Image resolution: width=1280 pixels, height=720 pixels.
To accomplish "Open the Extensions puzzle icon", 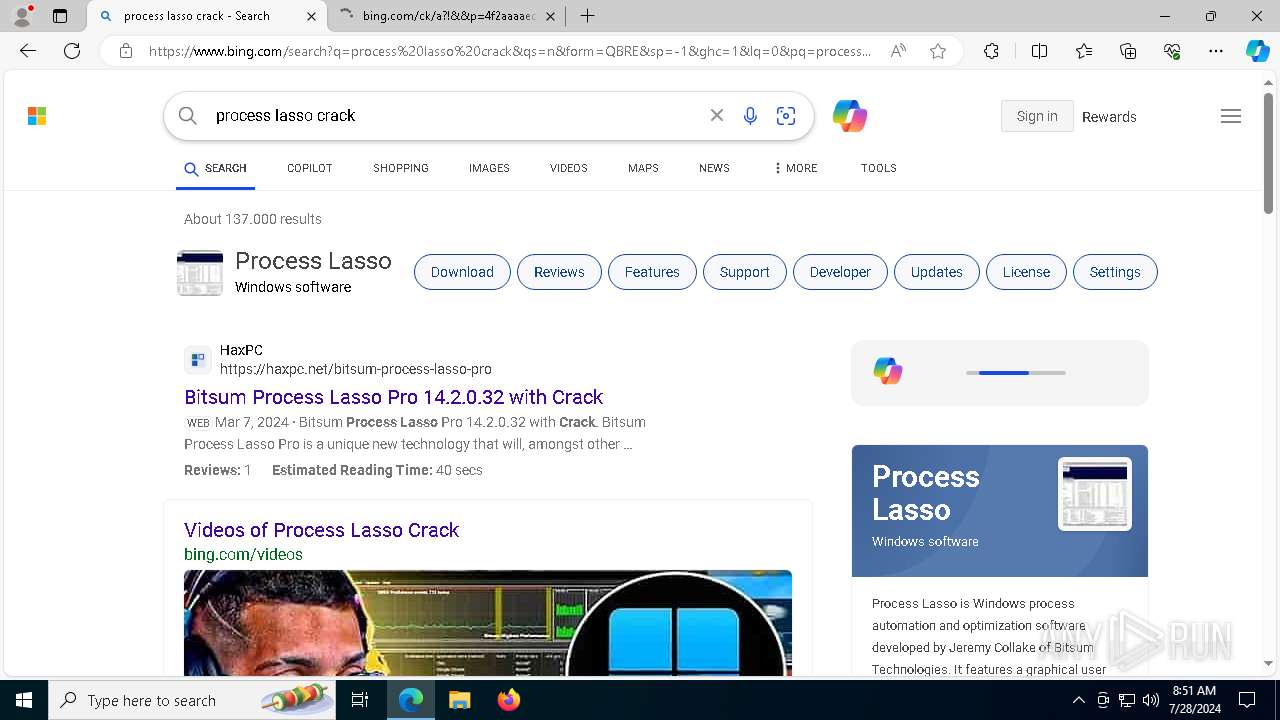I will coord(991,51).
